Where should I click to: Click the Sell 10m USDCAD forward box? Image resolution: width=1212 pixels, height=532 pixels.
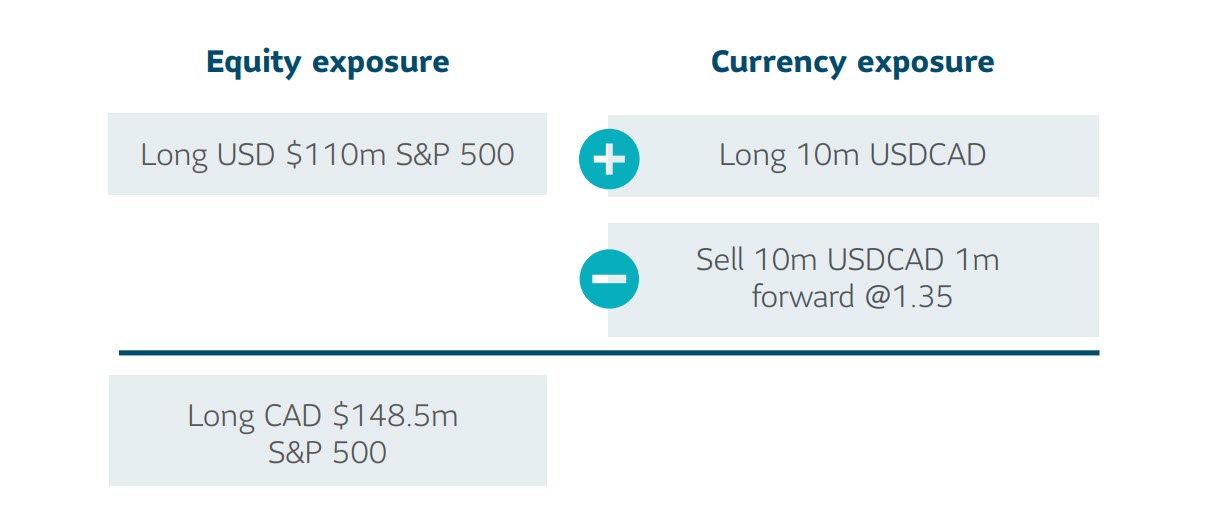[x=853, y=279]
